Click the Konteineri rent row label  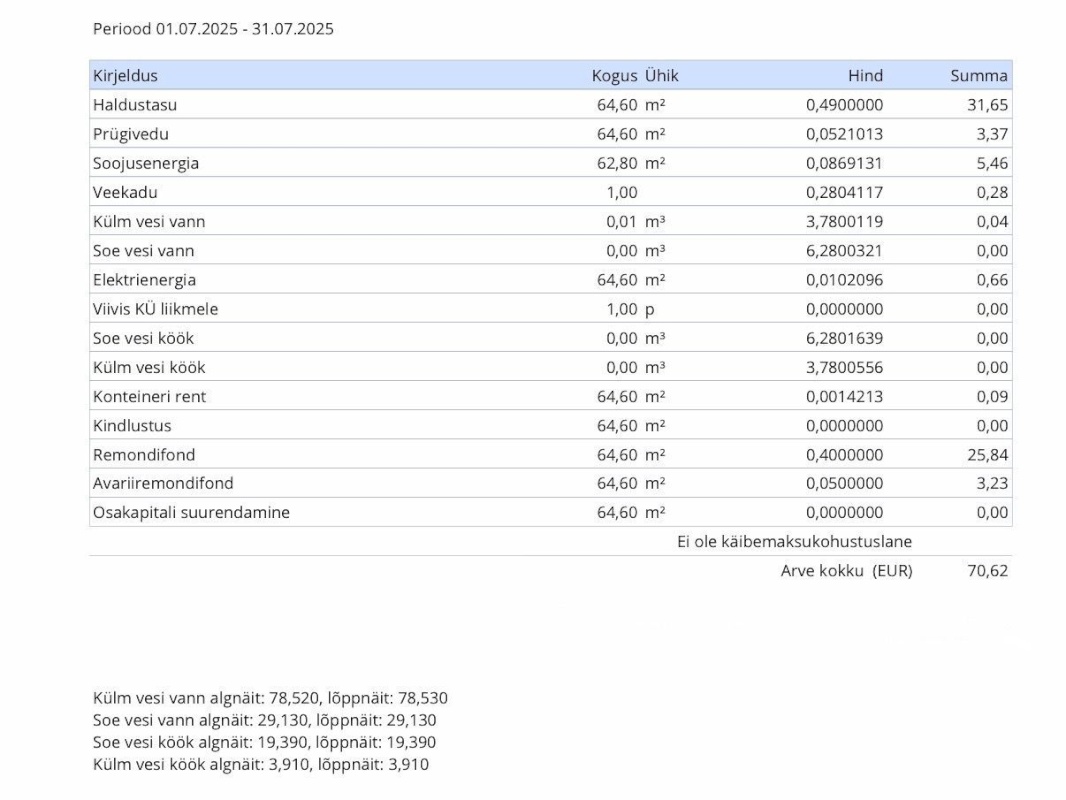coord(149,396)
